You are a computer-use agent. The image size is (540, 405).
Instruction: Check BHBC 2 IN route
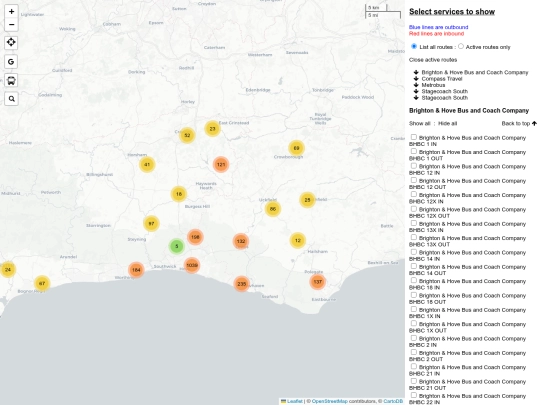(x=414, y=338)
